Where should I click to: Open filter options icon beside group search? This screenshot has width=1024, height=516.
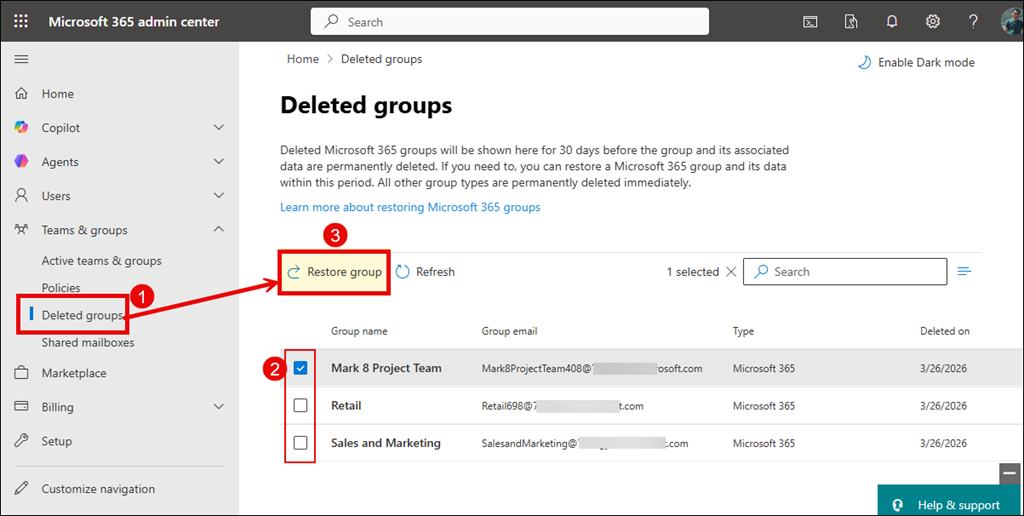point(965,271)
